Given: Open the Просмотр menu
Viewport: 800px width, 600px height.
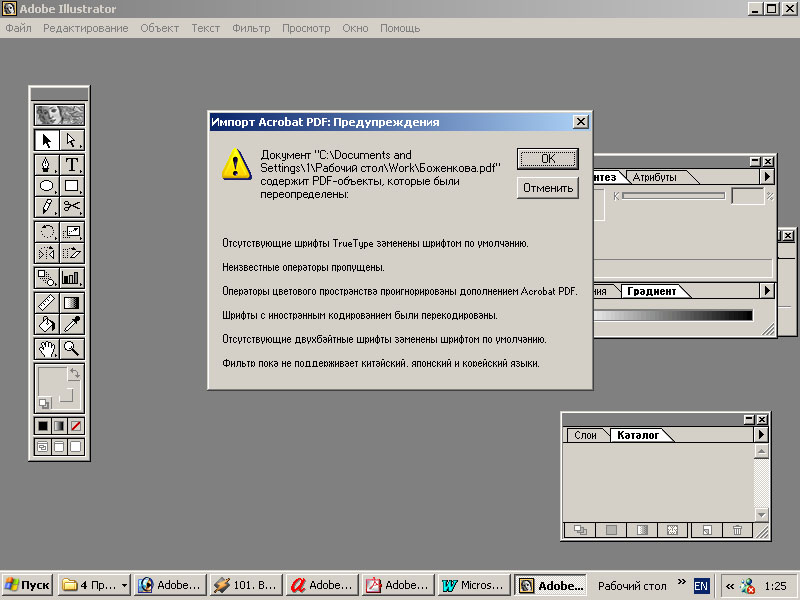Looking at the screenshot, I should [x=306, y=28].
